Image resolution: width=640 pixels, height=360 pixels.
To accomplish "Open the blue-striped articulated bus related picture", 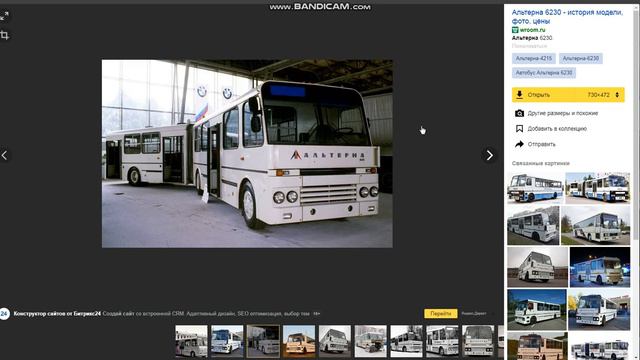I will click(598, 188).
